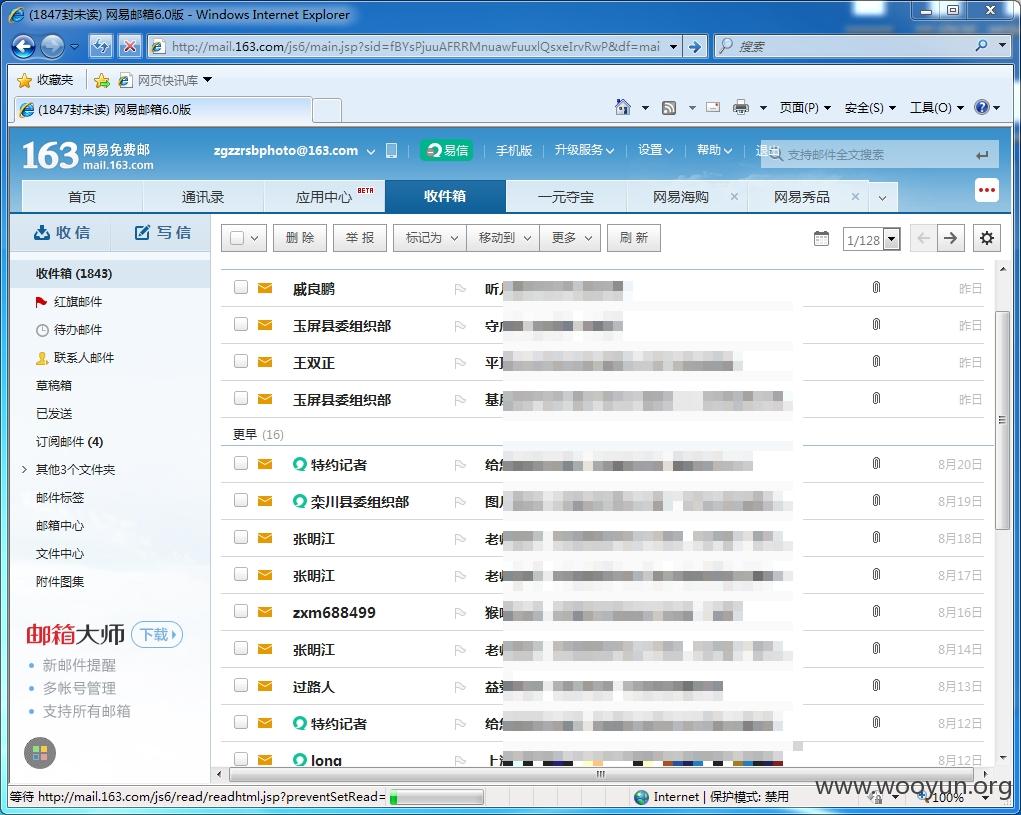This screenshot has width=1021, height=815.
Task: Click the red stop loading icon
Action: click(130, 46)
